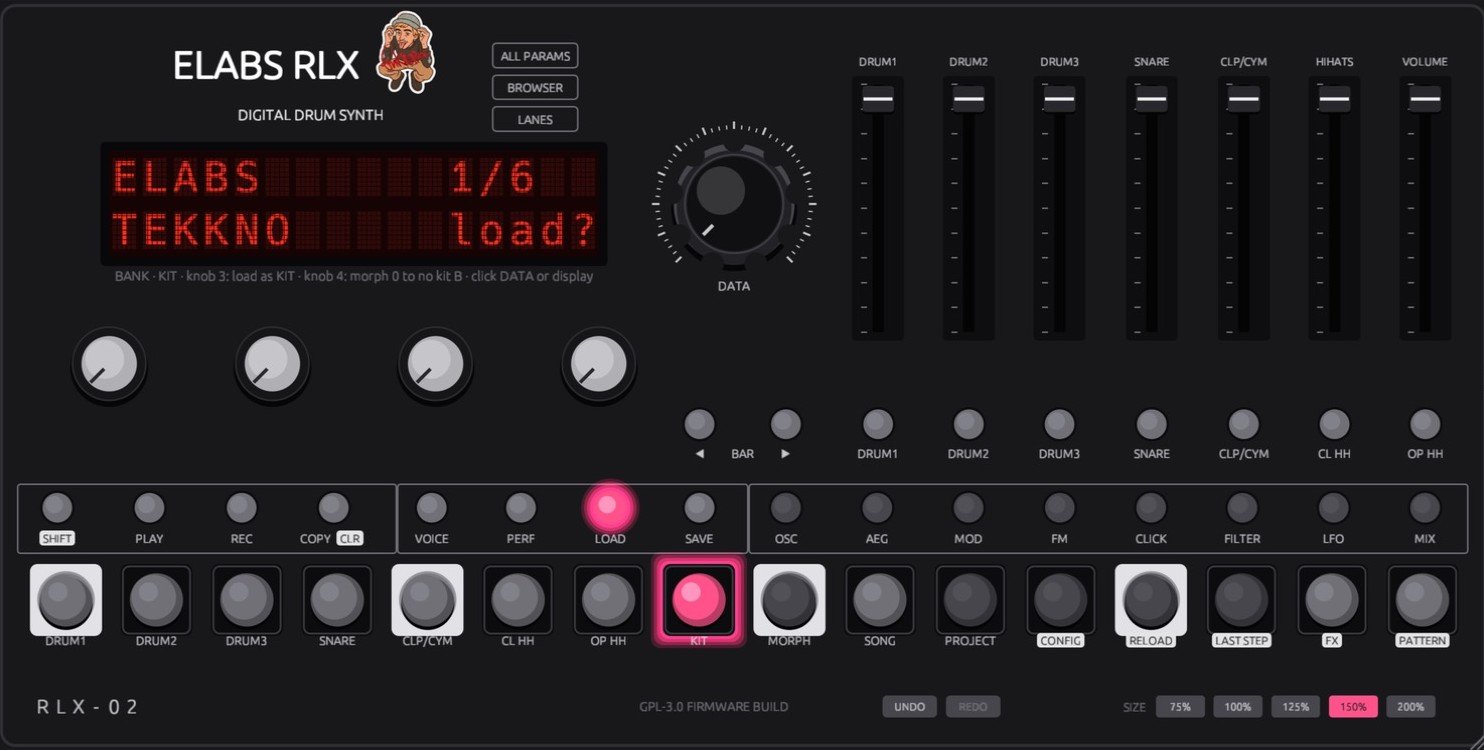
Task: Tap the large DRUM3 pad
Action: click(x=246, y=600)
